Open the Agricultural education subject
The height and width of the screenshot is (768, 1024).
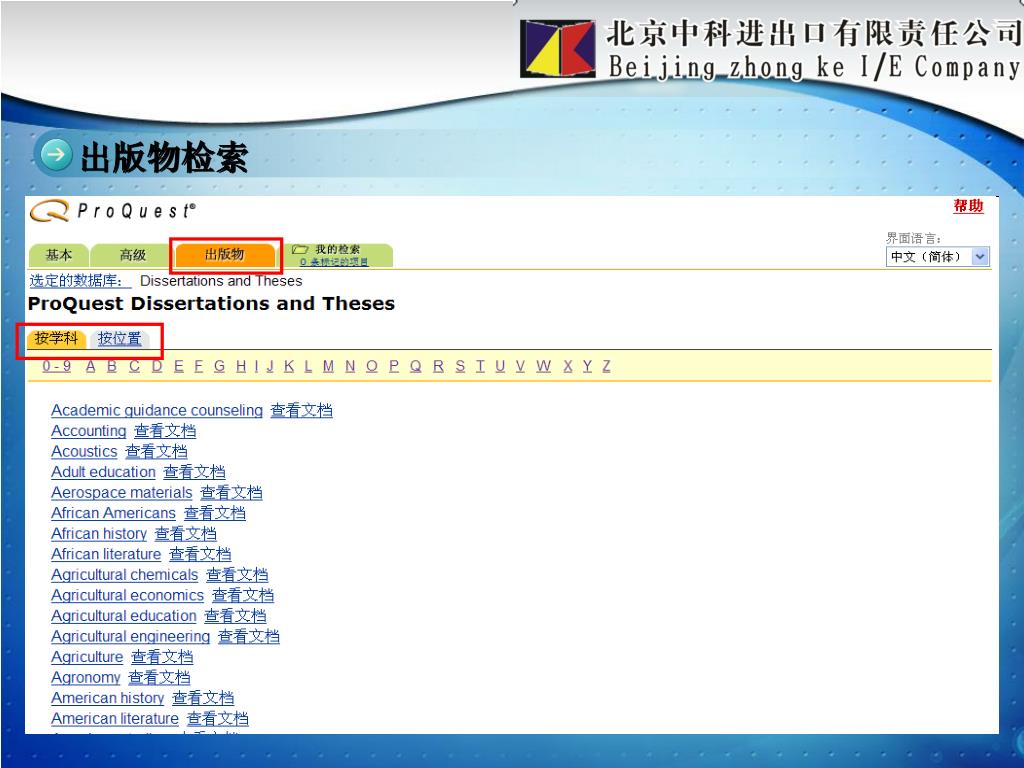(x=123, y=616)
